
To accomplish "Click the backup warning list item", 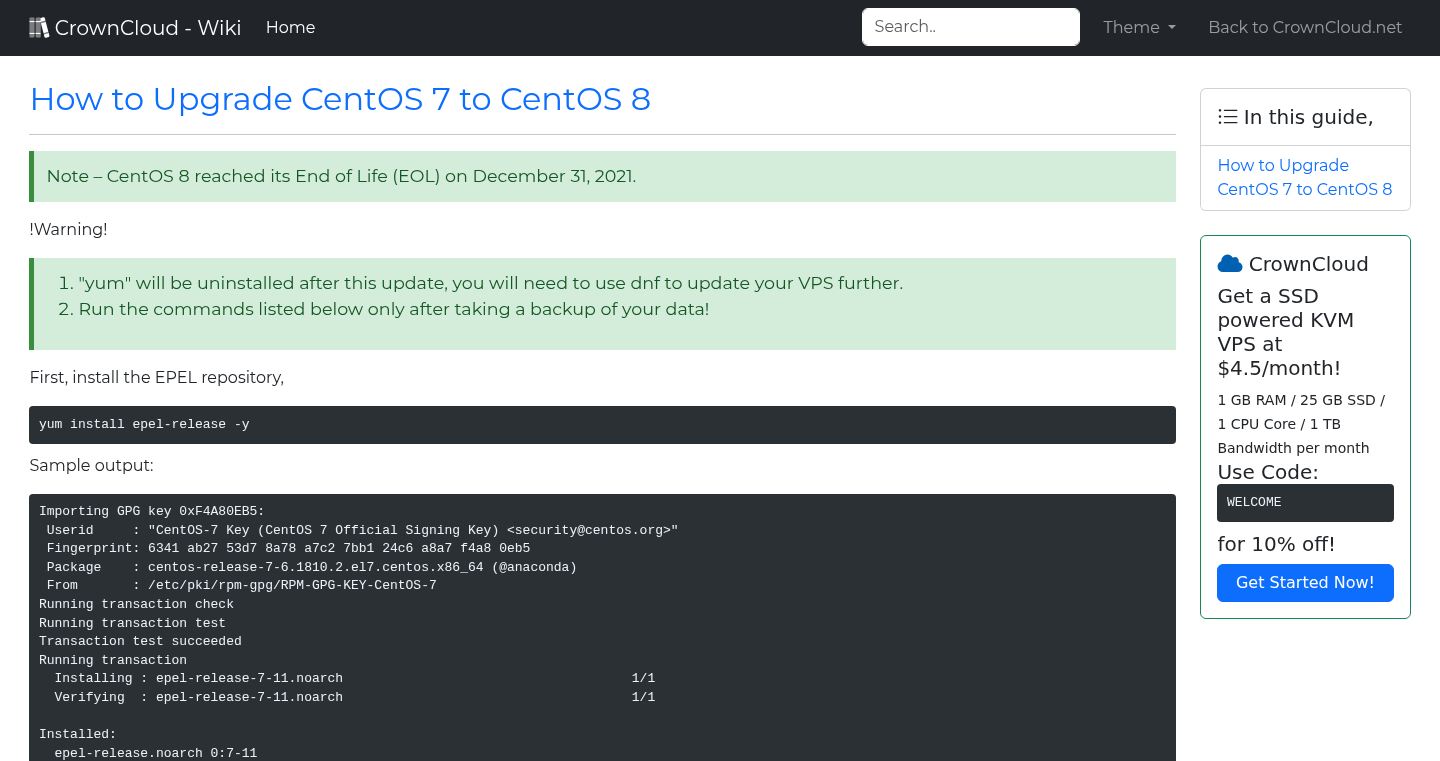I will tap(393, 309).
